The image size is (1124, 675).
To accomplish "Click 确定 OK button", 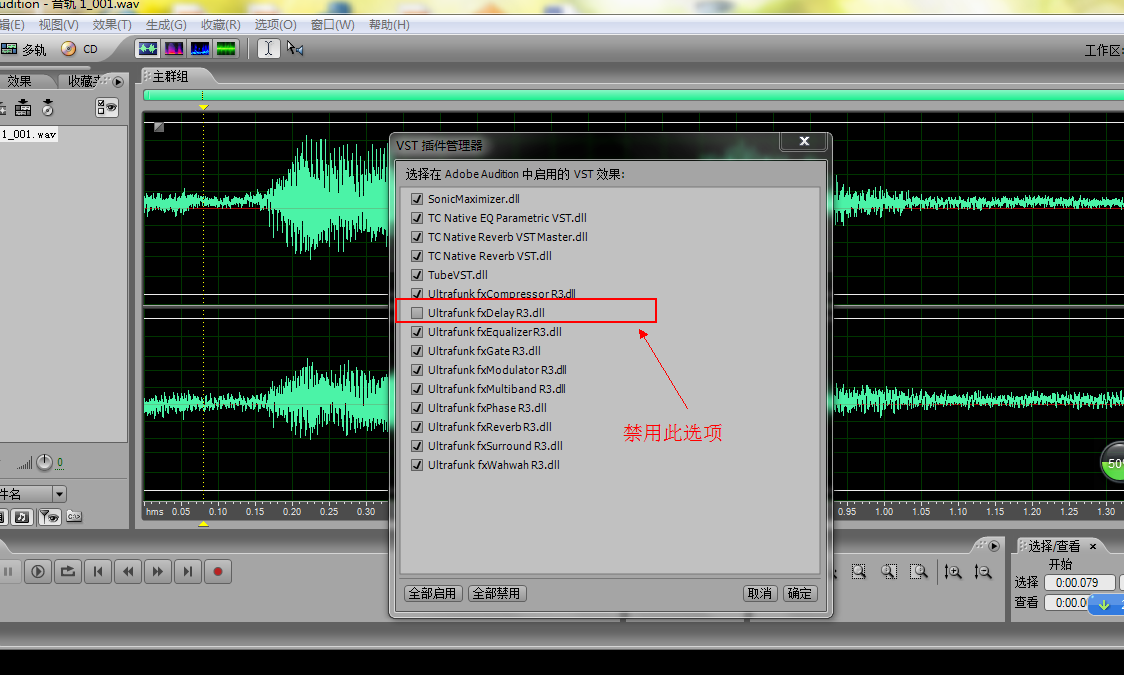I will point(799,593).
